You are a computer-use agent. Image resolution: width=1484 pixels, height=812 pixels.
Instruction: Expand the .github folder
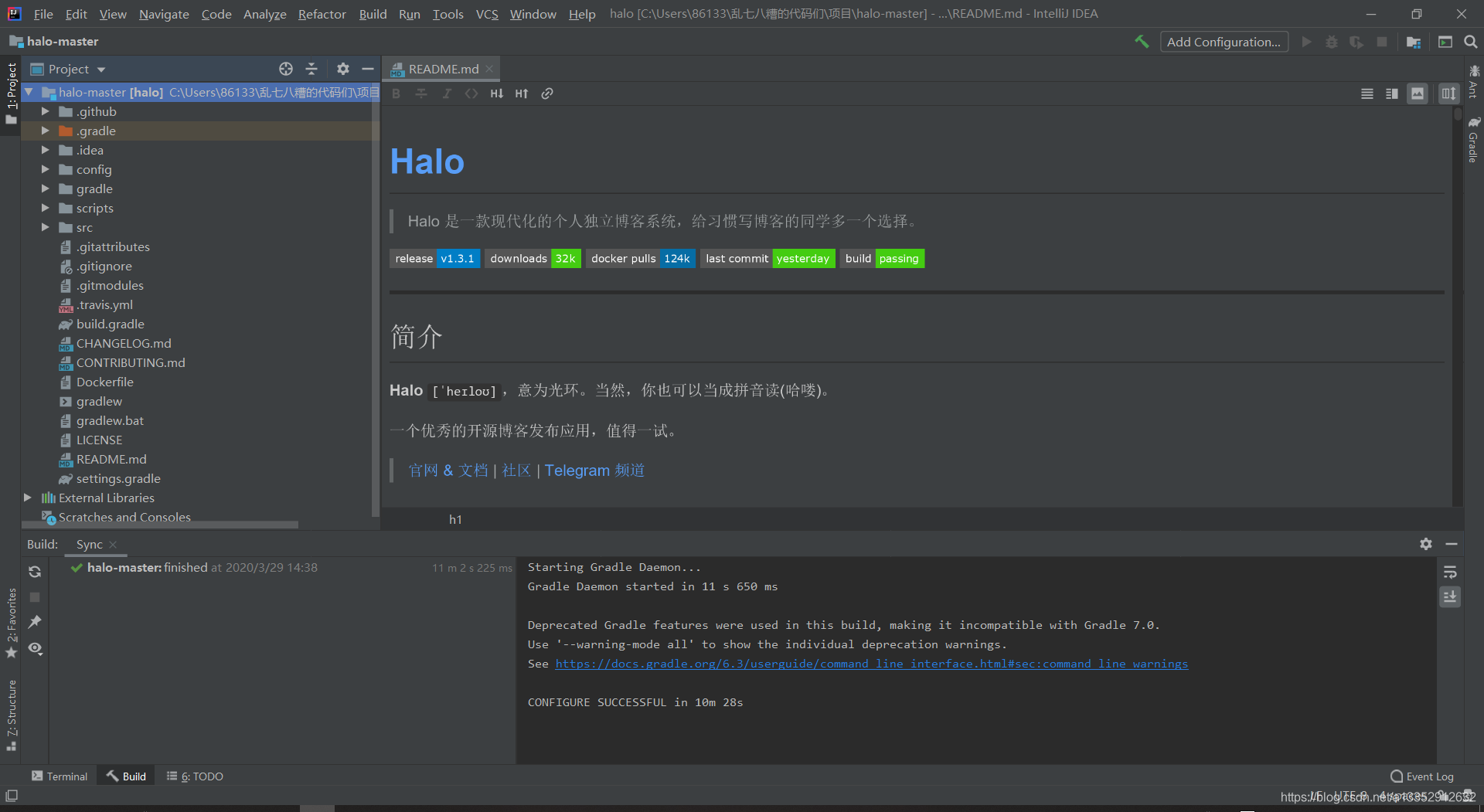point(46,111)
